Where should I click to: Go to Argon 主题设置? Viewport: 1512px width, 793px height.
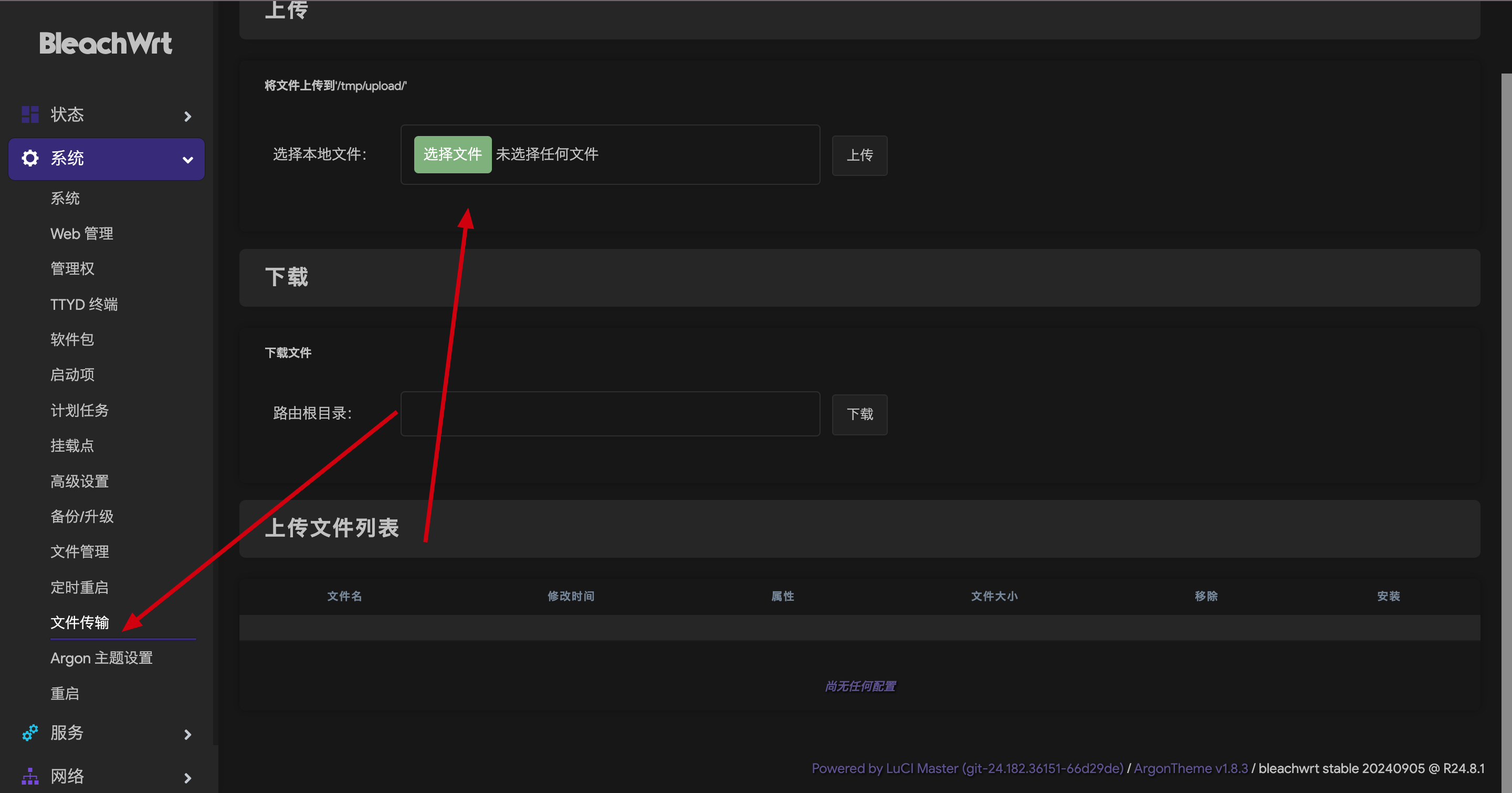101,658
